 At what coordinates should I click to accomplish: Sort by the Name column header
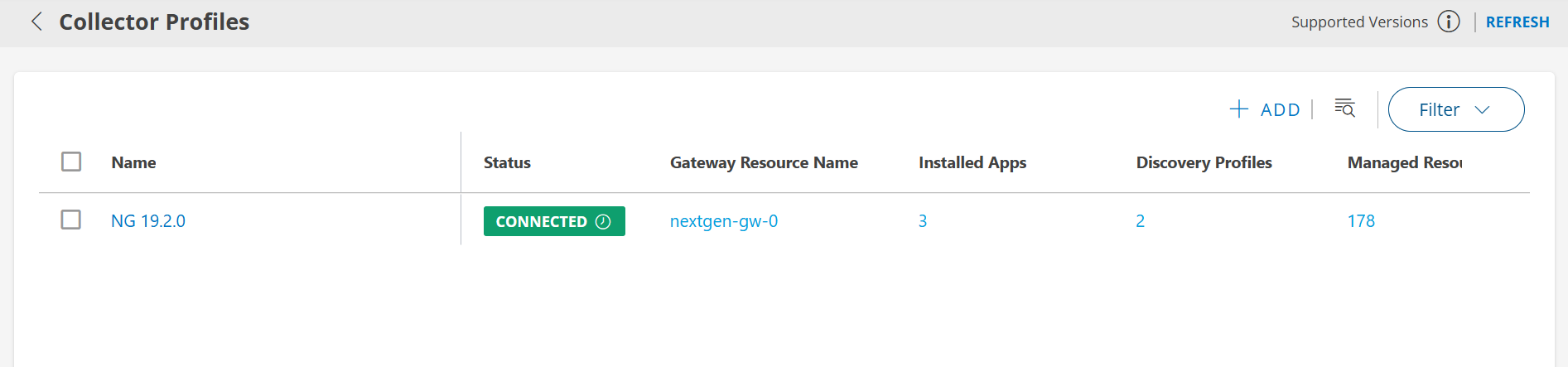pyautogui.click(x=133, y=162)
